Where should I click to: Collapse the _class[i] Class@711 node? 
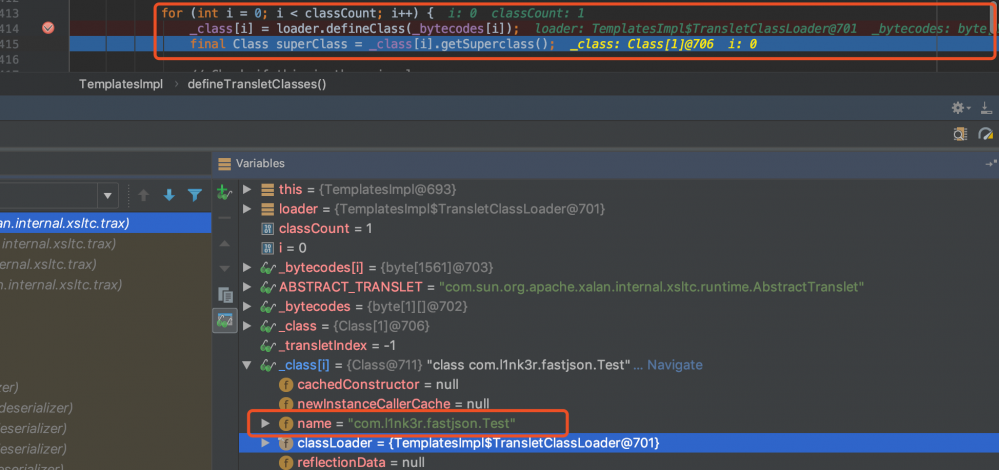pyautogui.click(x=248, y=366)
